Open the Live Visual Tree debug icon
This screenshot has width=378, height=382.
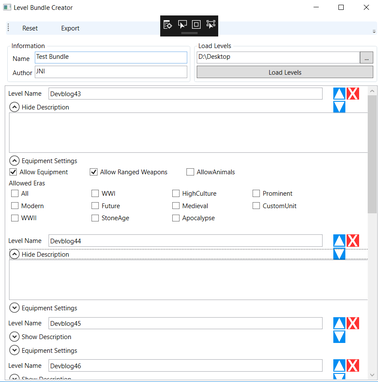168,24
